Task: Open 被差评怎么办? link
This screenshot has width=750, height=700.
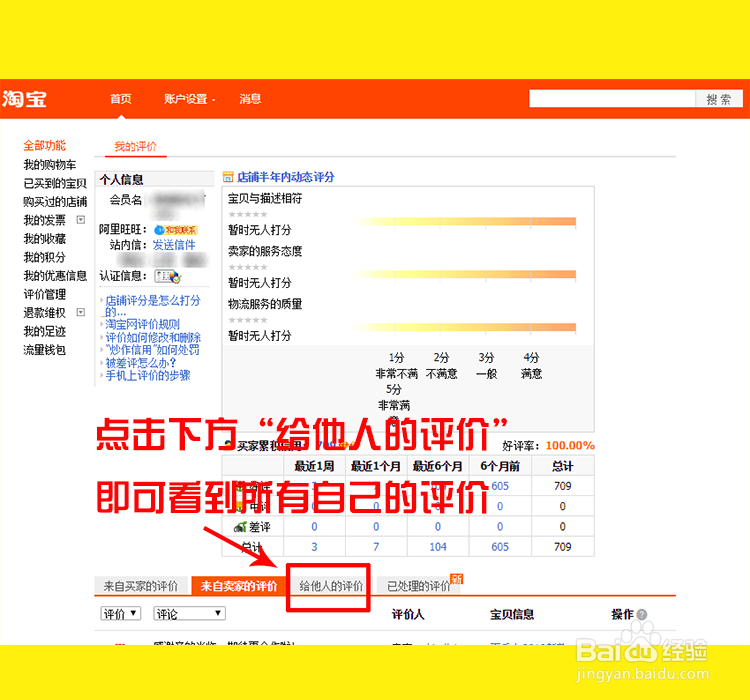Action: (x=141, y=363)
